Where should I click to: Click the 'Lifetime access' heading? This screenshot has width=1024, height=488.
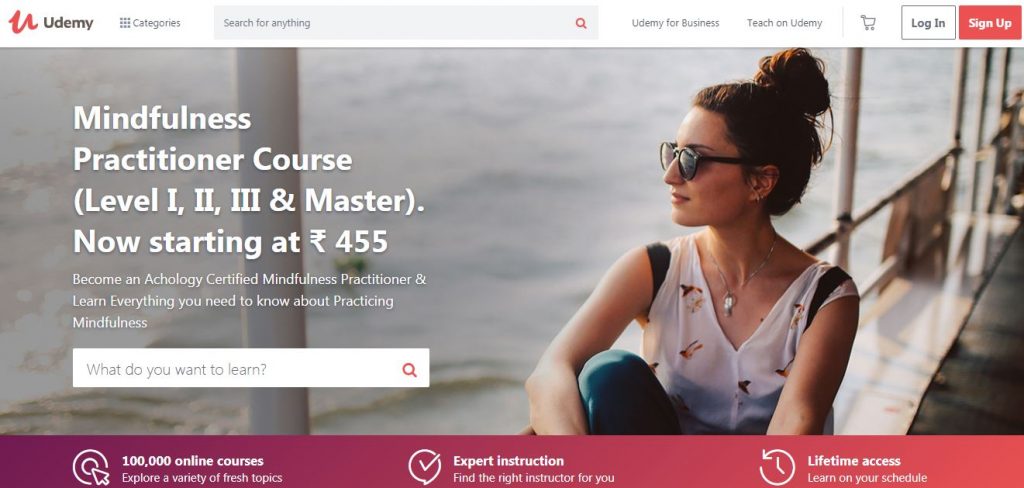tap(854, 461)
